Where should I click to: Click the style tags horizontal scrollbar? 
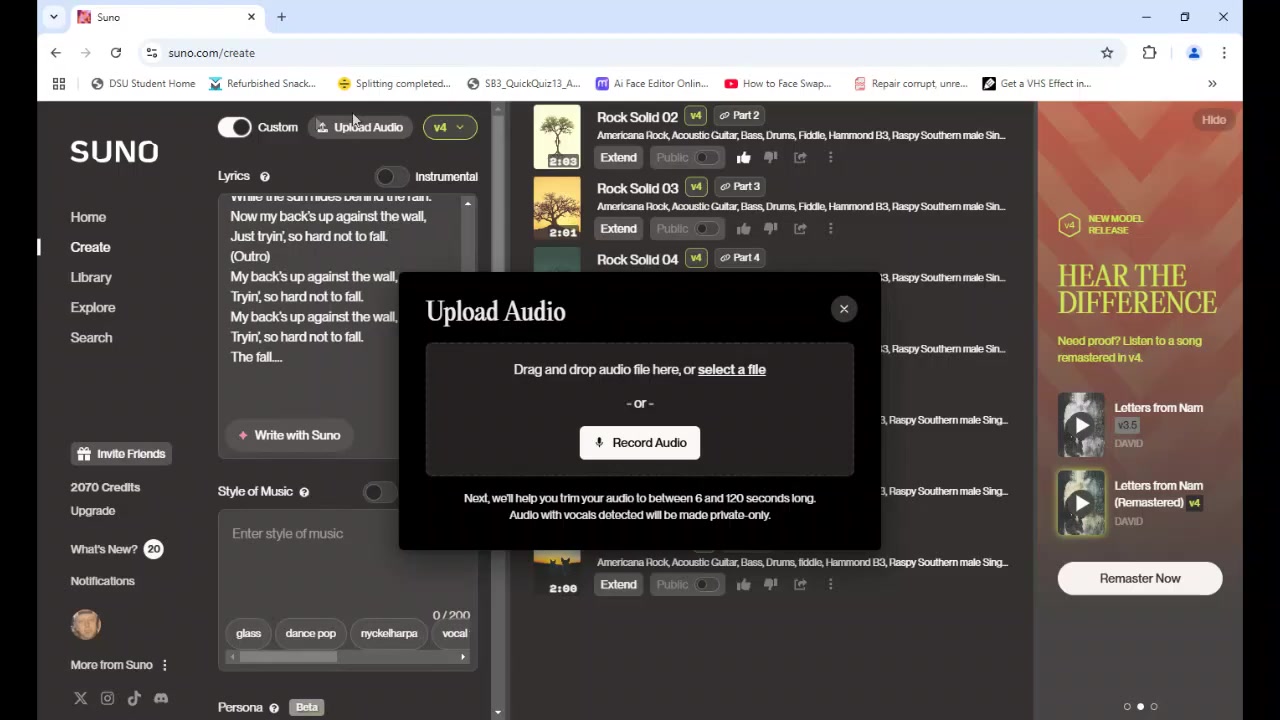click(288, 657)
